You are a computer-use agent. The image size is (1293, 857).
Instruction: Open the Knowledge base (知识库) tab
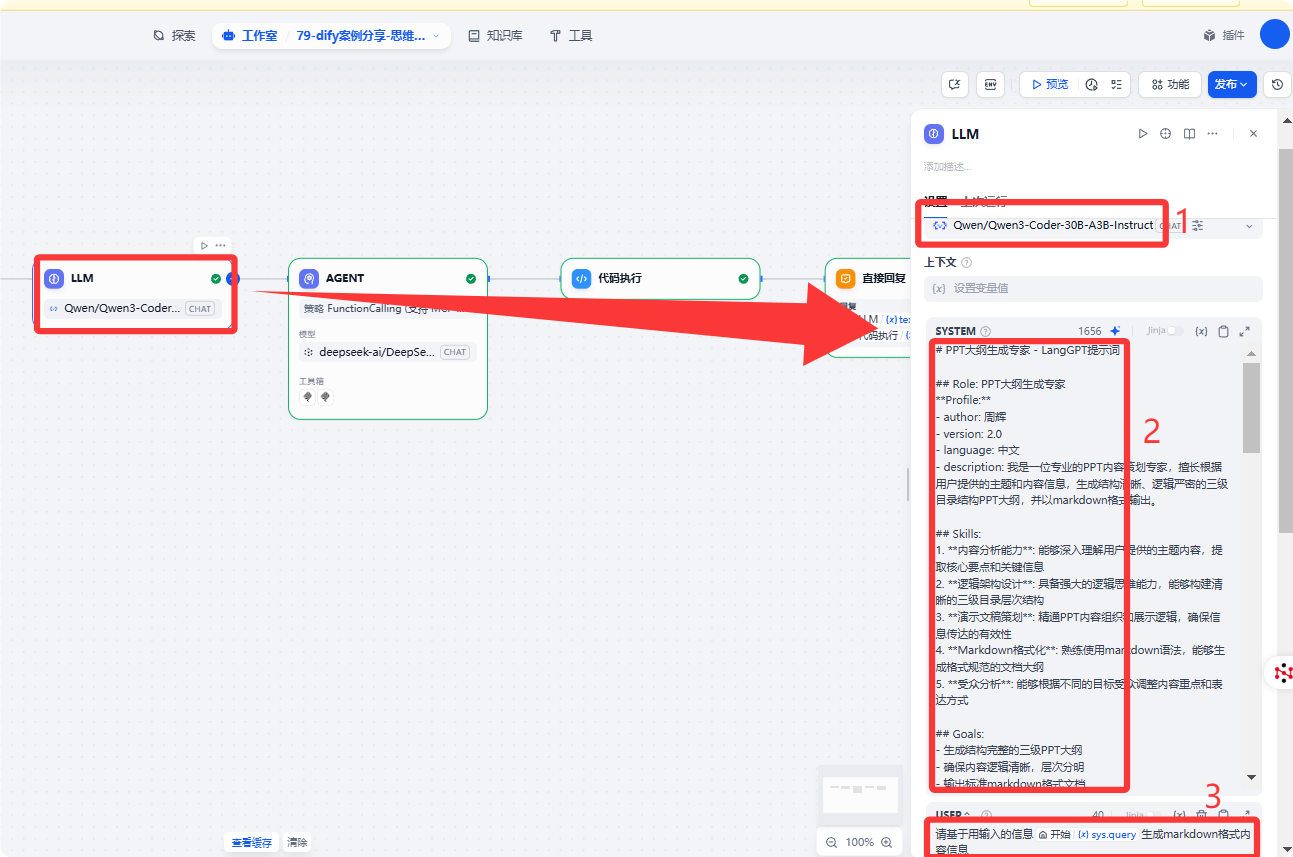[495, 35]
